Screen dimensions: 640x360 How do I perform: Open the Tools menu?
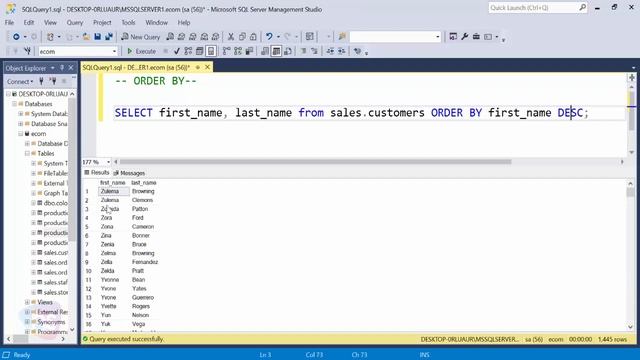click(x=128, y=22)
